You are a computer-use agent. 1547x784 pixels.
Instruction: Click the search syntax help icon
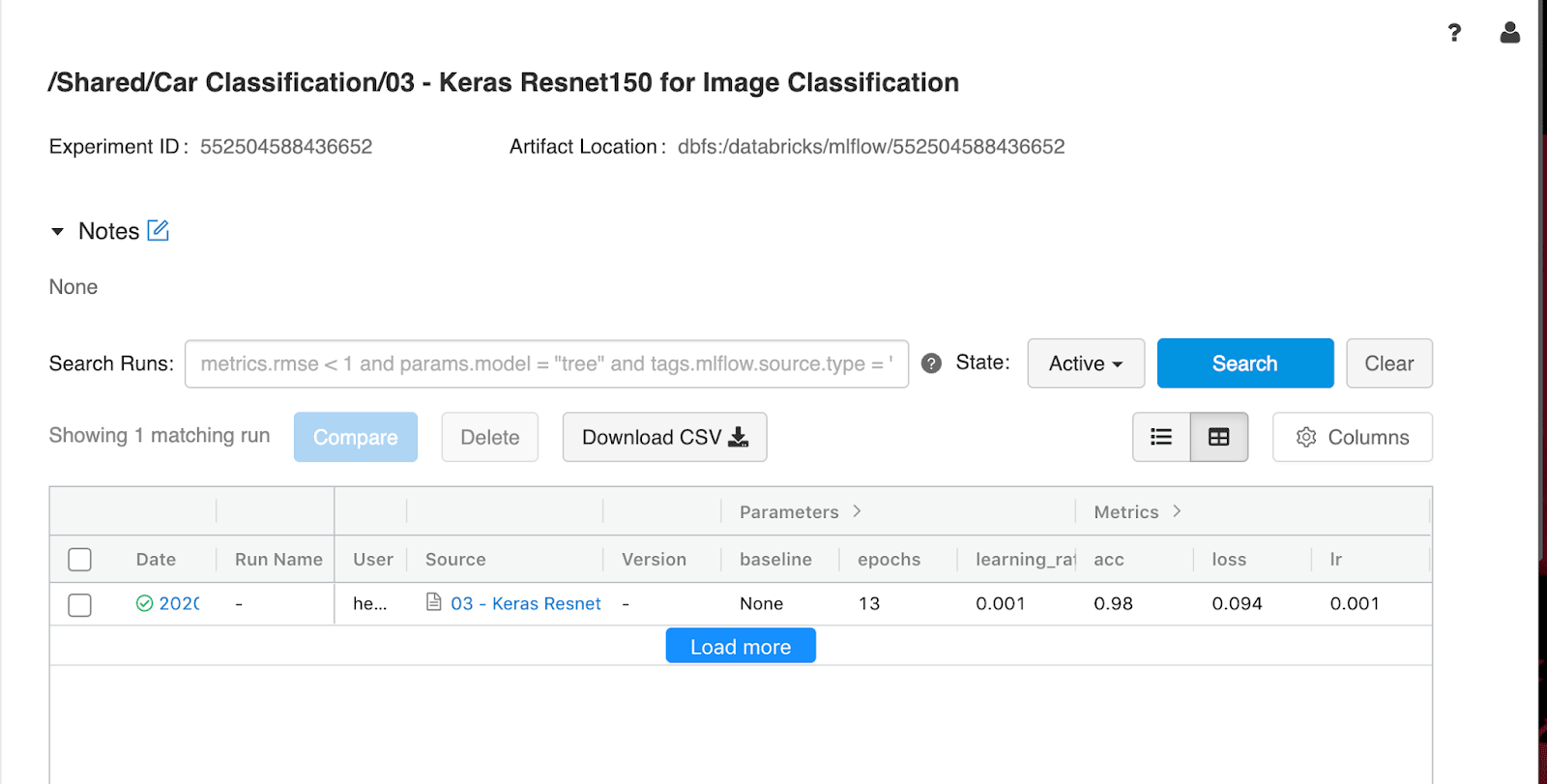point(931,363)
